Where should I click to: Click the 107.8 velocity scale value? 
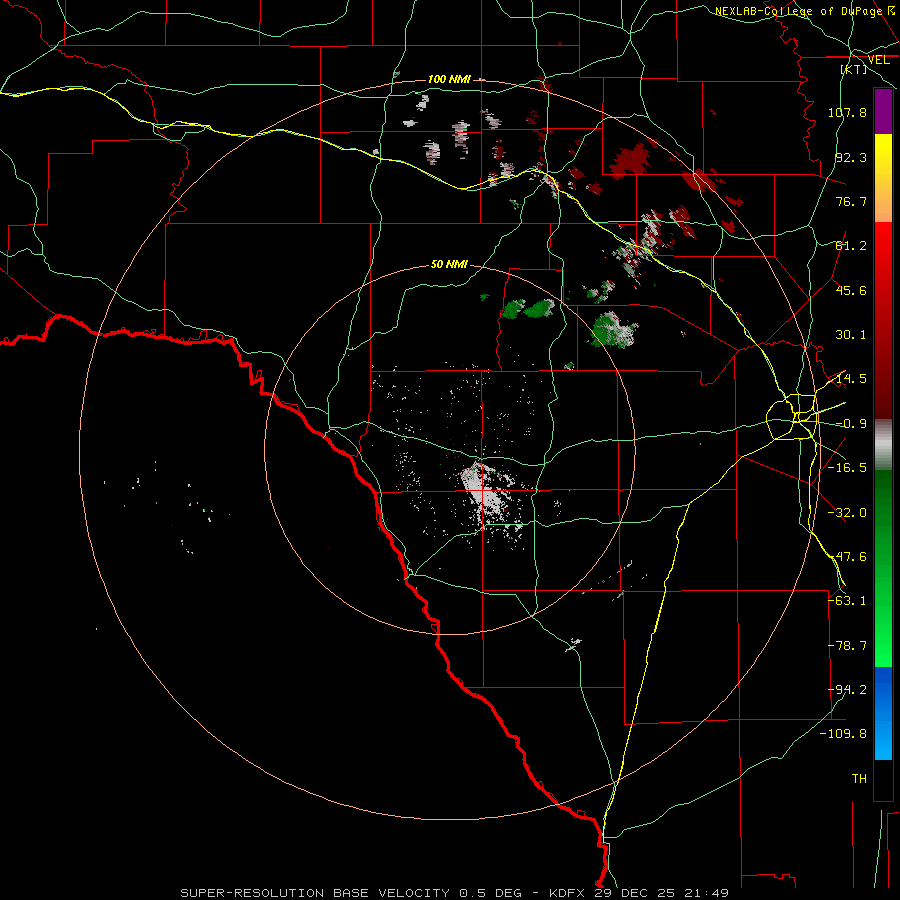847,112
